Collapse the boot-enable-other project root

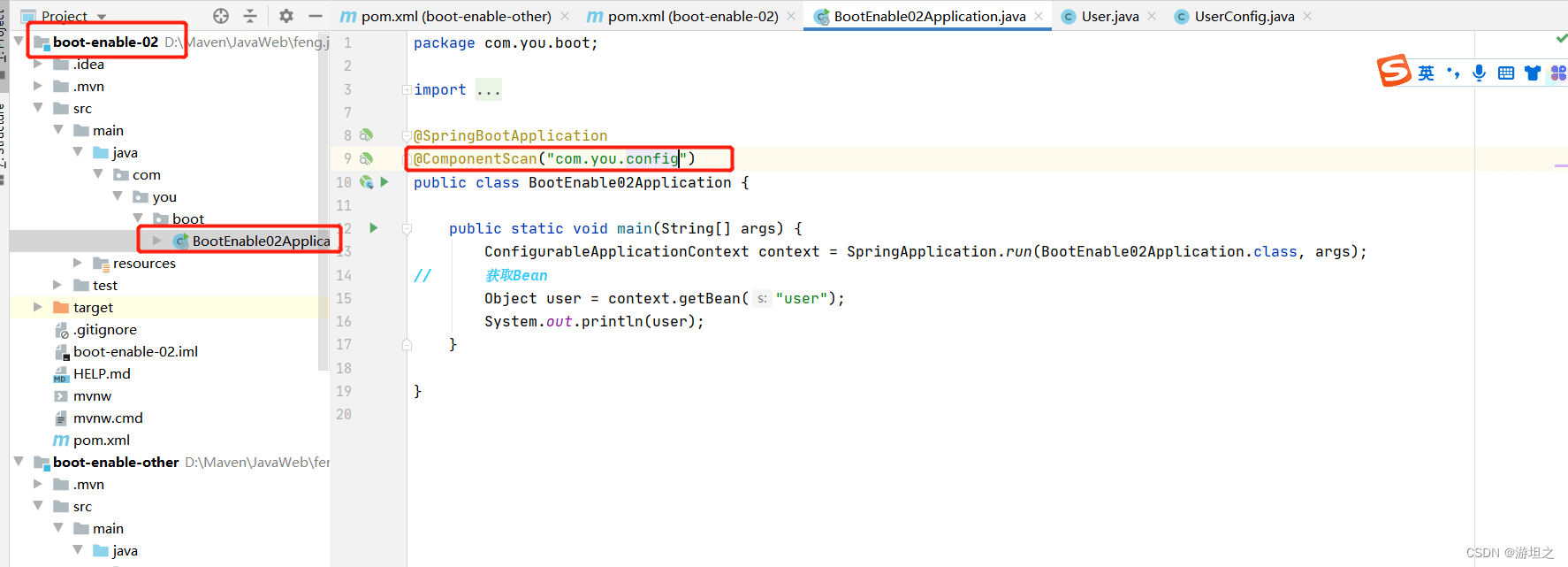[19, 462]
